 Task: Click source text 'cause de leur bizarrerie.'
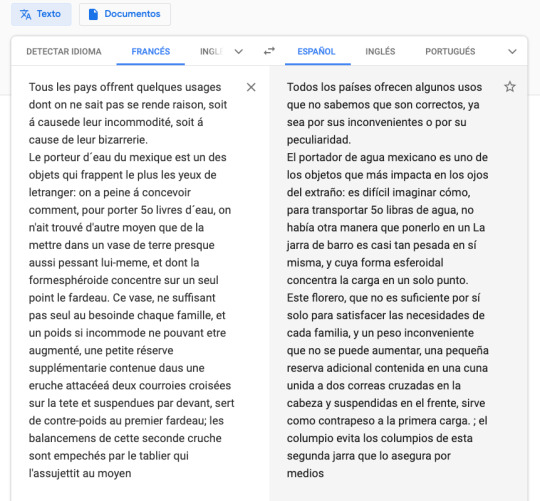coord(88,140)
